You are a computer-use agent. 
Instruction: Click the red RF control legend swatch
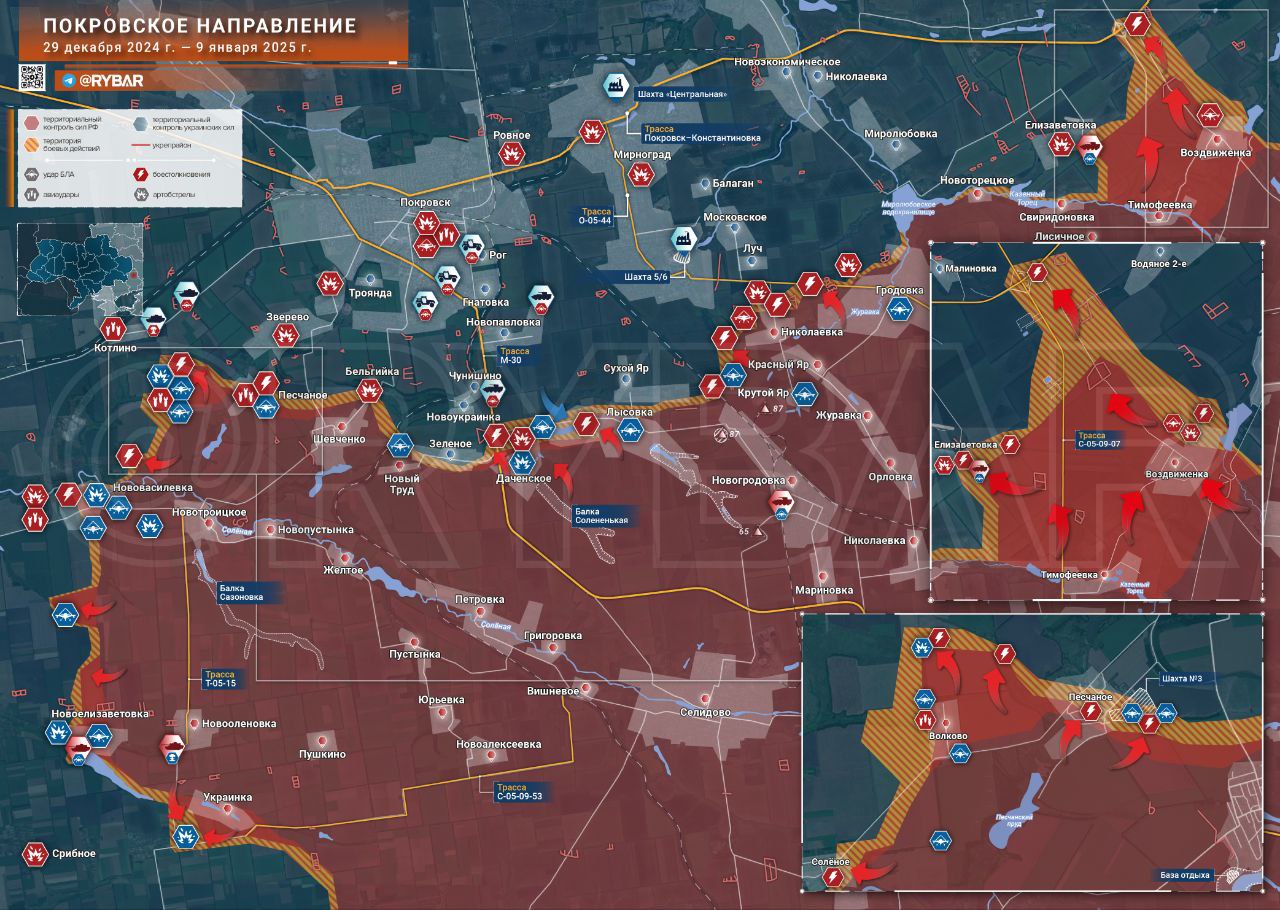31,122
